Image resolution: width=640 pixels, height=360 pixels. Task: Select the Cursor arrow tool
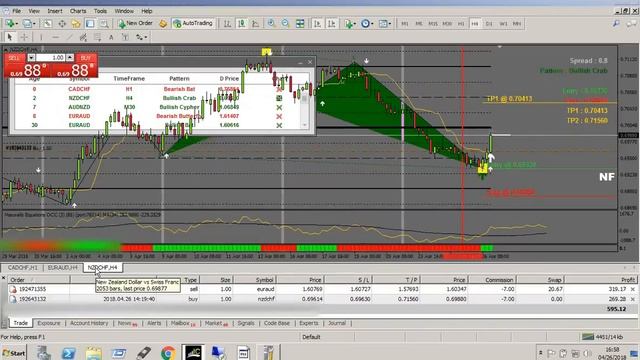pos(10,37)
